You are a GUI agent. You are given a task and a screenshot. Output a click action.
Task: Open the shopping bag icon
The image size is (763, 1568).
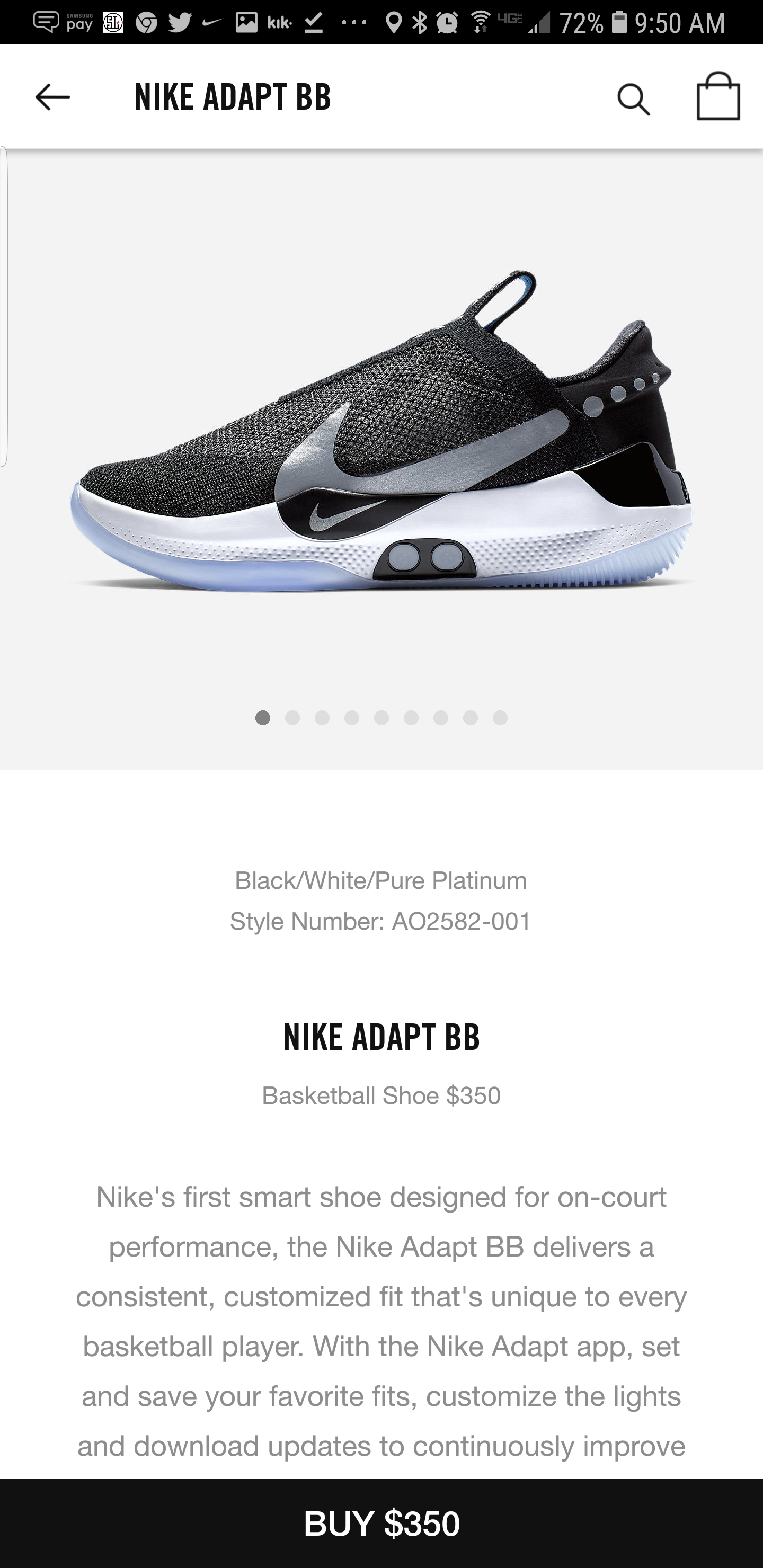(x=718, y=96)
